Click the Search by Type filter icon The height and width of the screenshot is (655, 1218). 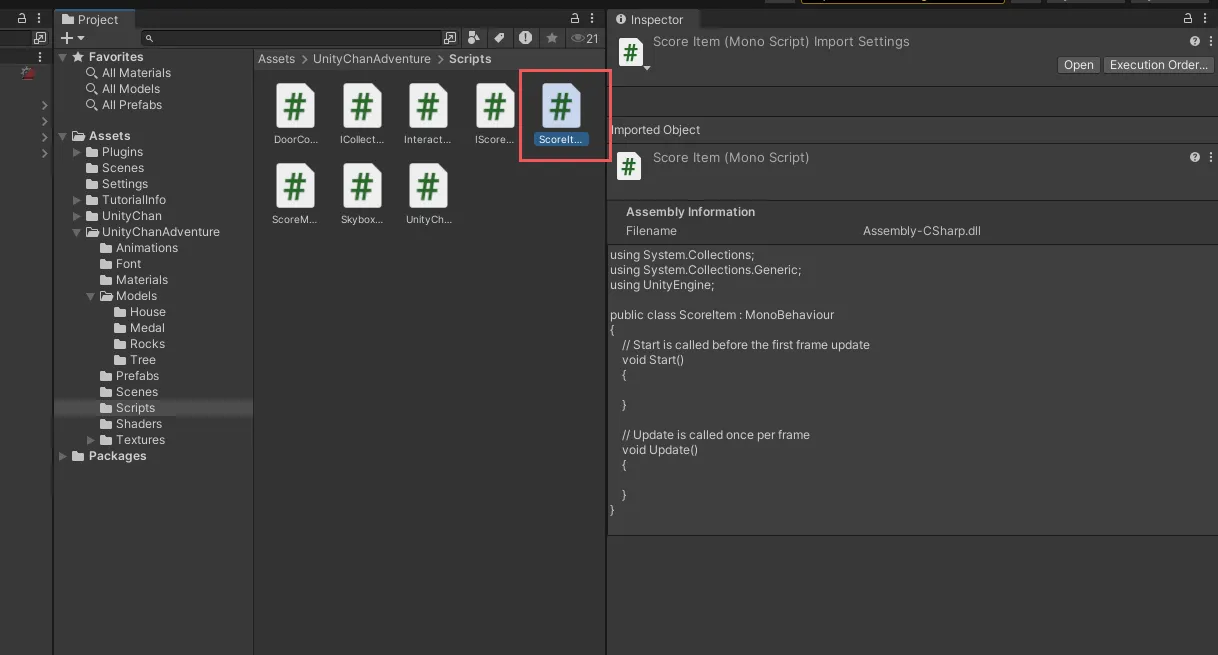474,38
